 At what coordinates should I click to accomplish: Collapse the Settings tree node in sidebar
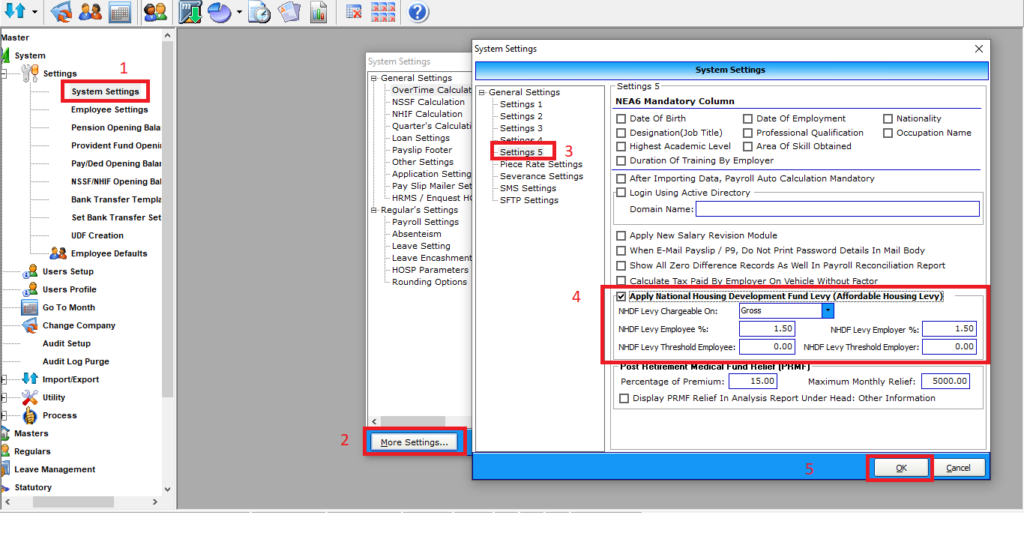[5, 74]
